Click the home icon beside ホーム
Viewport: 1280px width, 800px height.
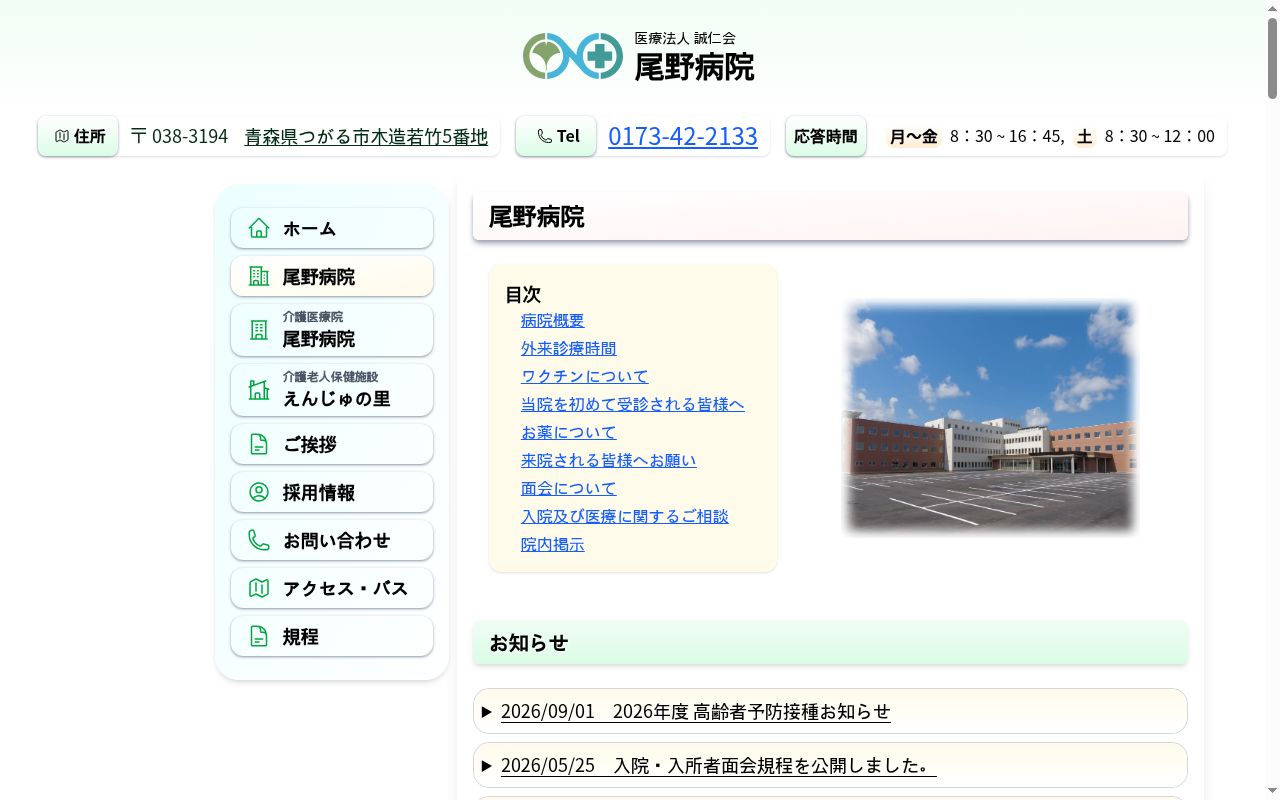pyautogui.click(x=259, y=228)
